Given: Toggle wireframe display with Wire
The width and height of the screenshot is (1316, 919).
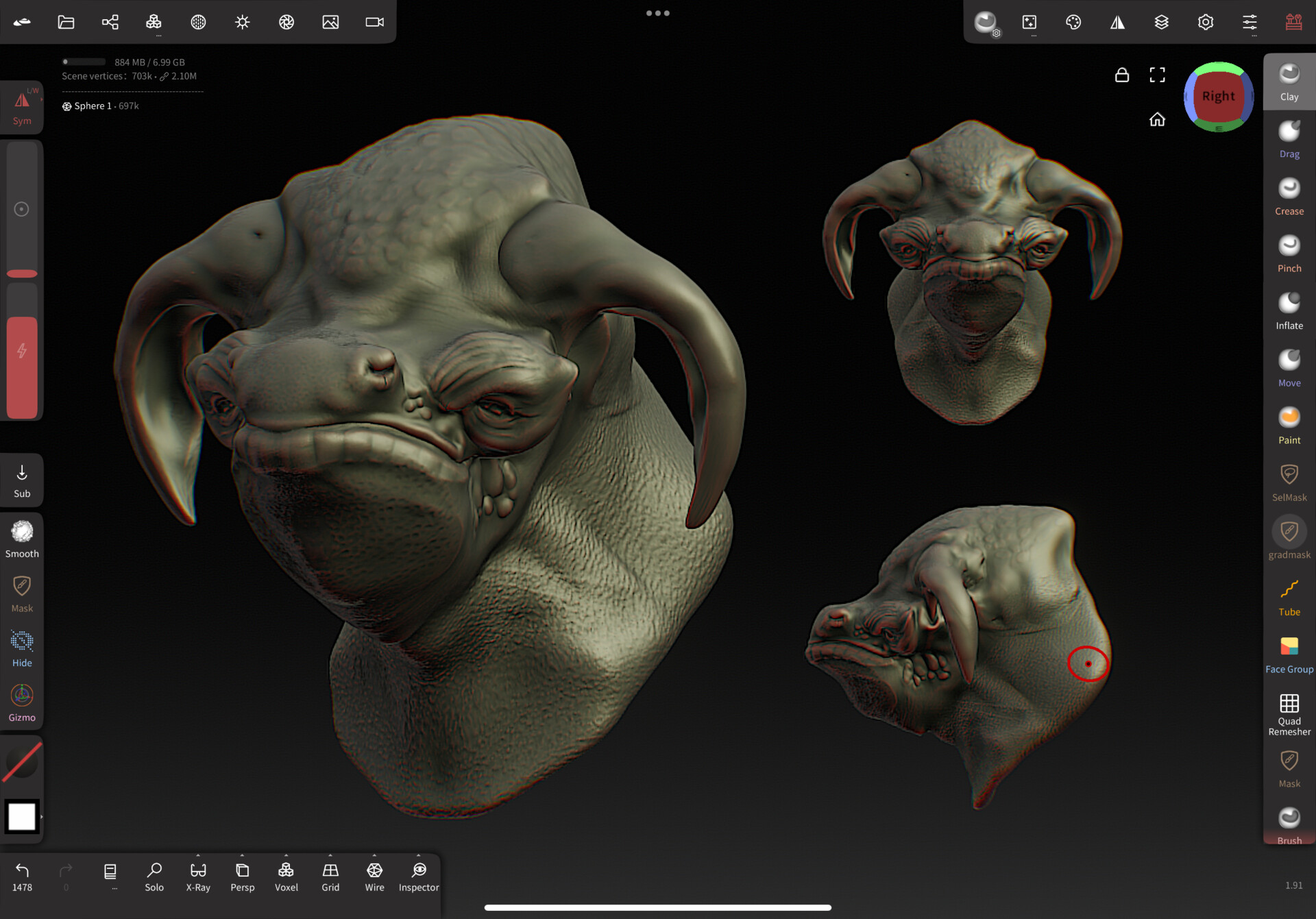Looking at the screenshot, I should coord(374,876).
